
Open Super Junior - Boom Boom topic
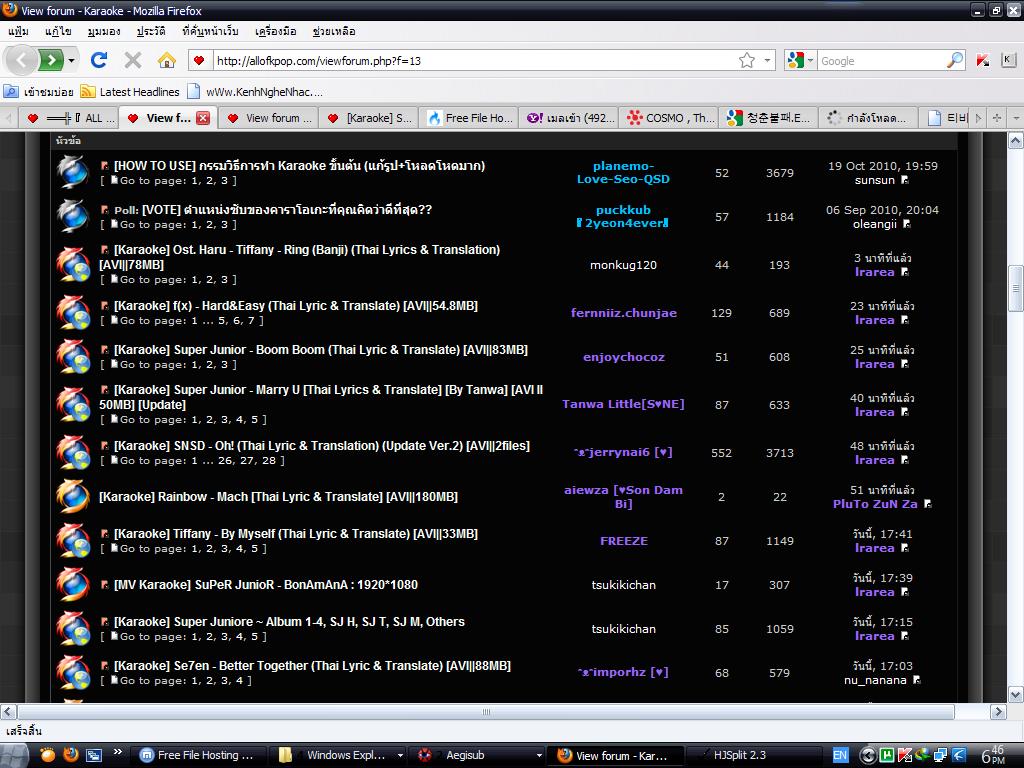coord(321,349)
